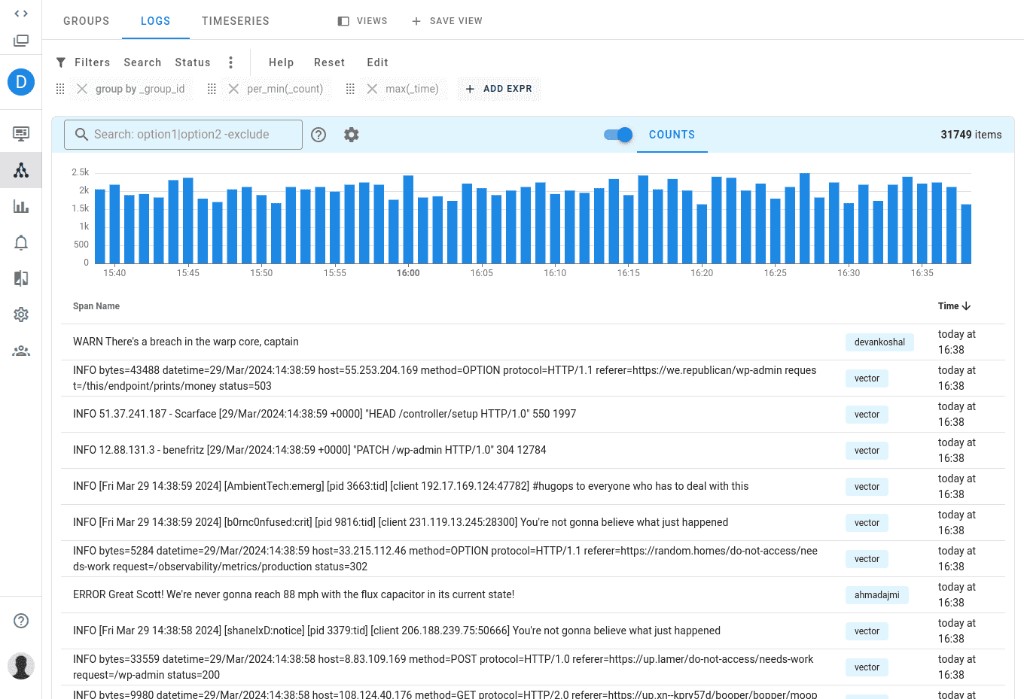
Task: Remove the per_min(_count) expression with its X
Action: click(235, 88)
